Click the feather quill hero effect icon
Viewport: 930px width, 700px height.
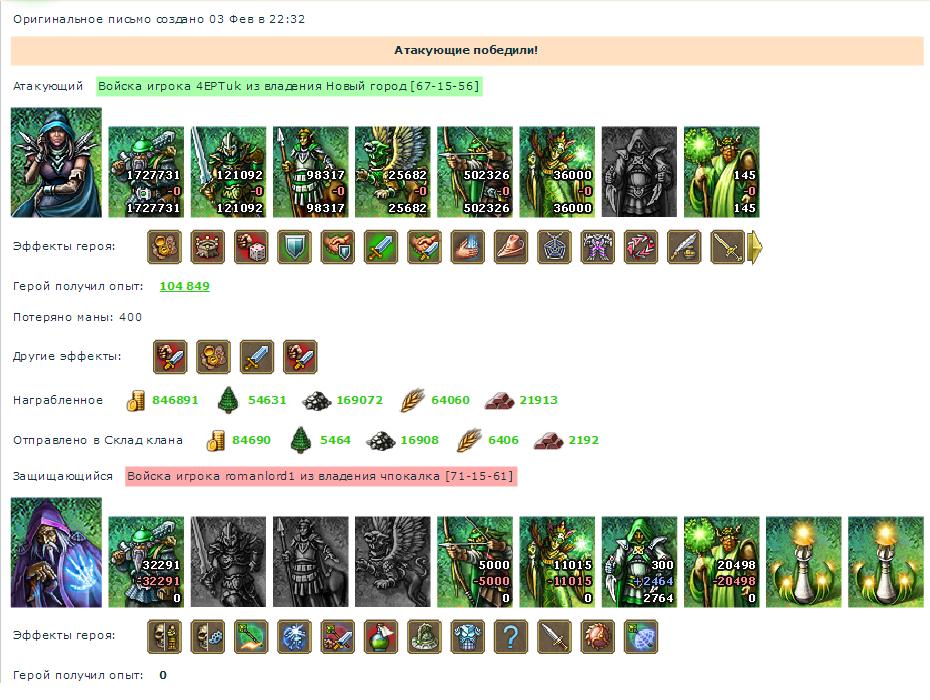click(684, 247)
